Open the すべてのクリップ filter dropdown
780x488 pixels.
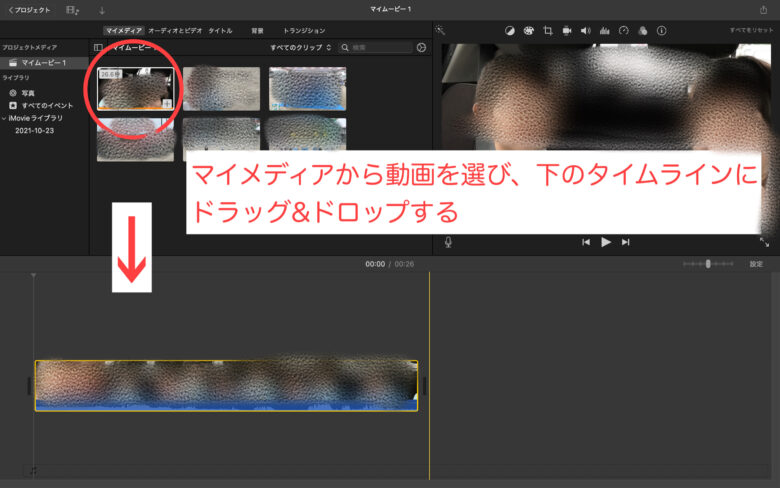pyautogui.click(x=300, y=47)
